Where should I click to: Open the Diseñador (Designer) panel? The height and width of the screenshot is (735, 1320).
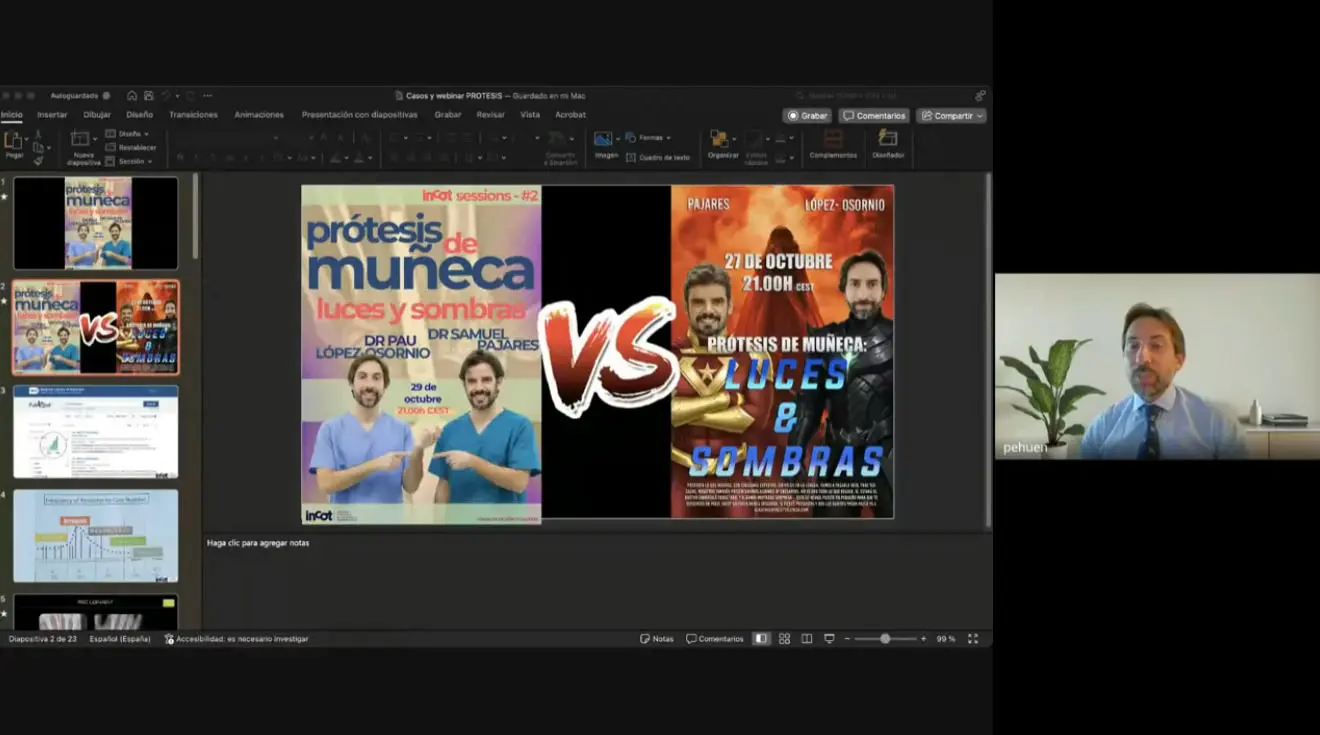[887, 140]
